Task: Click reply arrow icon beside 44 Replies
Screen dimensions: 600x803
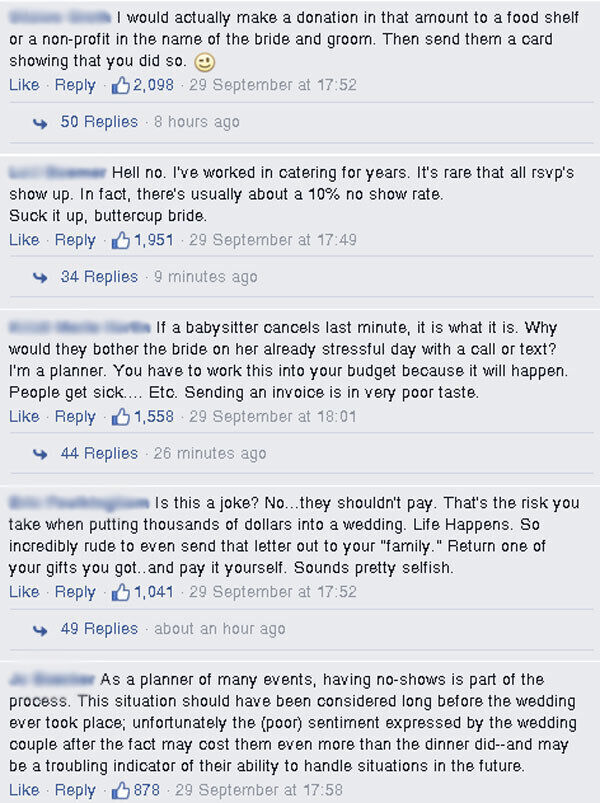Action: tap(40, 454)
